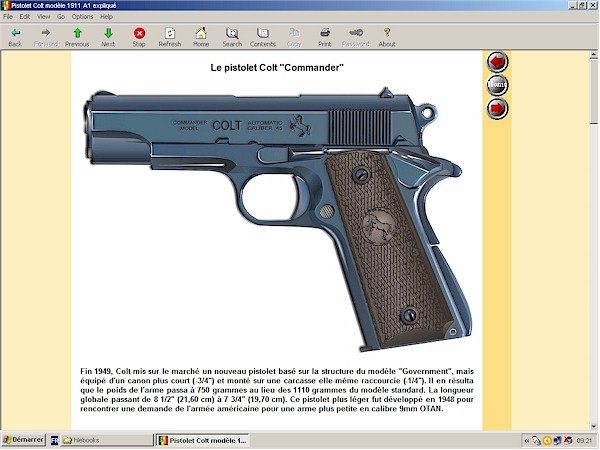Screen dimensions: 600x450
Task: Click the taskbar clock showing 09:21
Action: point(584,441)
